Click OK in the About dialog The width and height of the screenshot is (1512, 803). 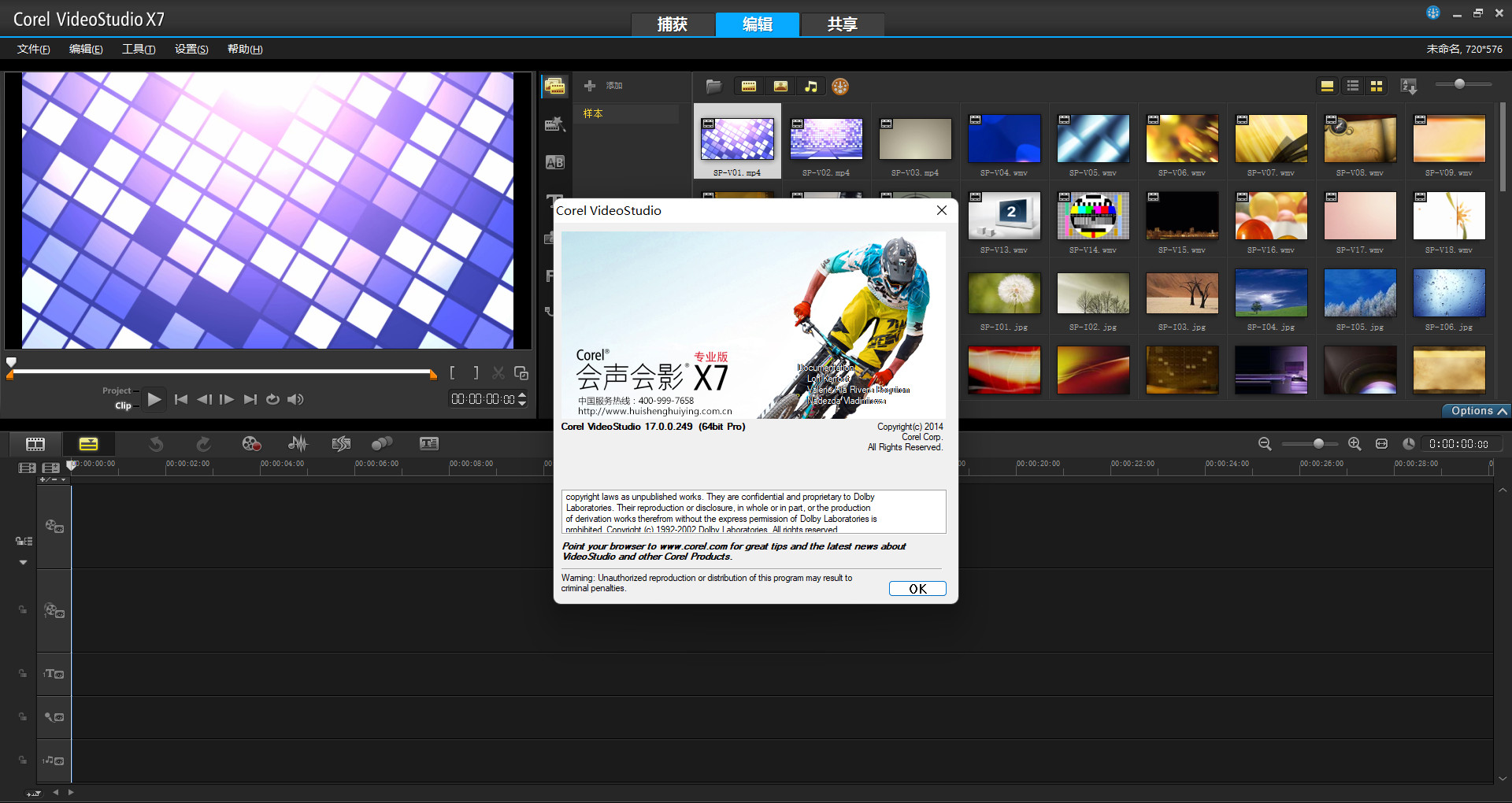point(917,589)
